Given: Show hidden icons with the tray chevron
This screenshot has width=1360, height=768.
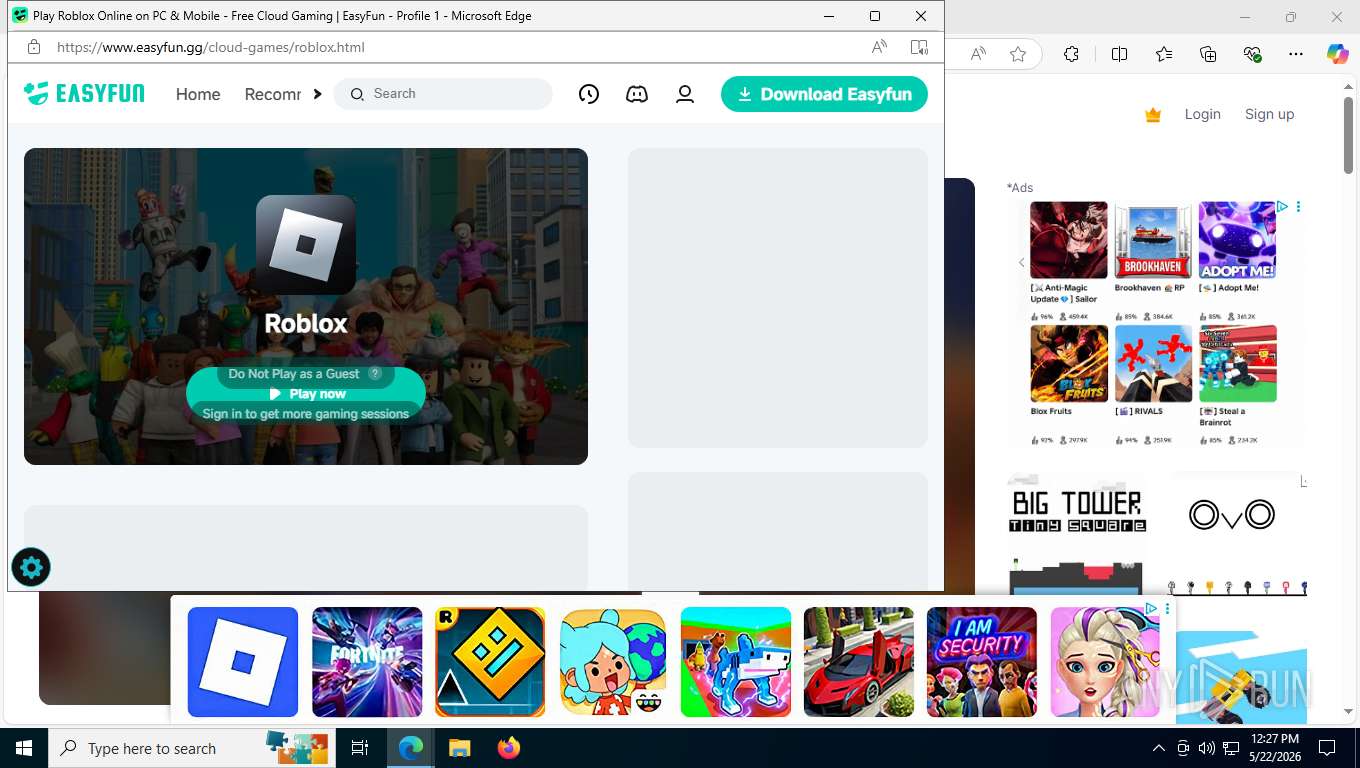Looking at the screenshot, I should point(1159,748).
